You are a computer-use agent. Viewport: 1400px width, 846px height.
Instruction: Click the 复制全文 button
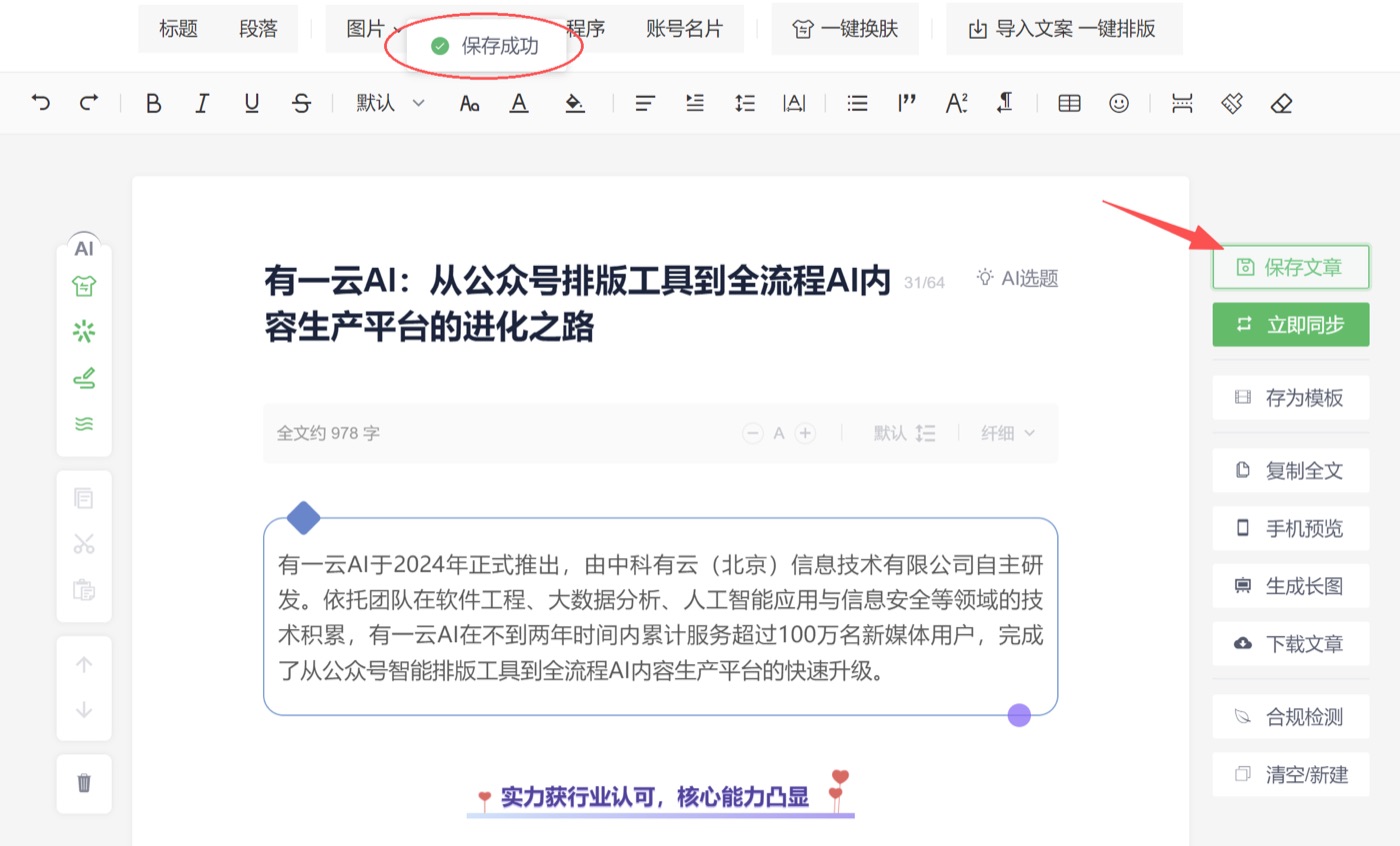[x=1291, y=470]
